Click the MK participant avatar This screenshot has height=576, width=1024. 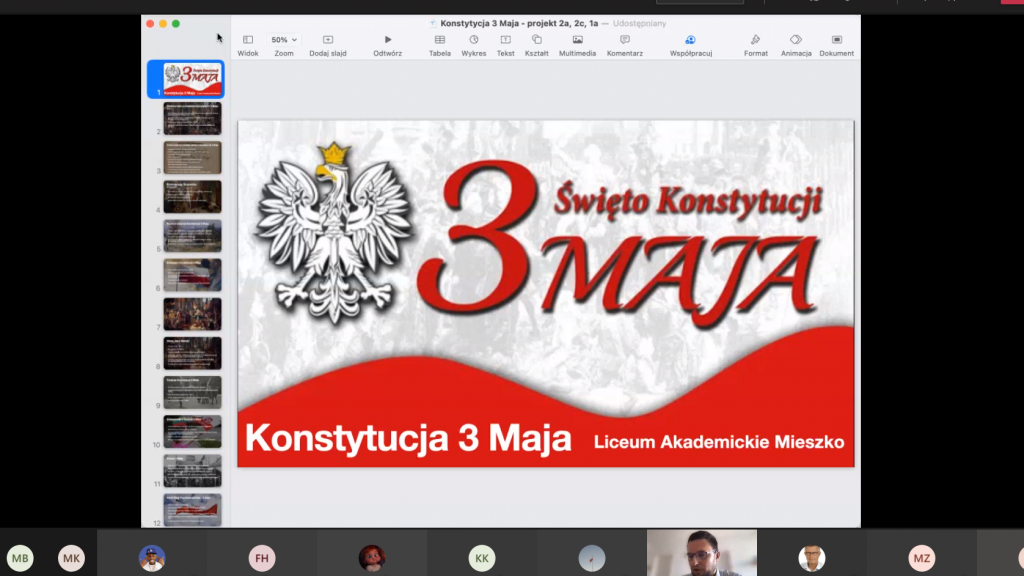[71, 558]
